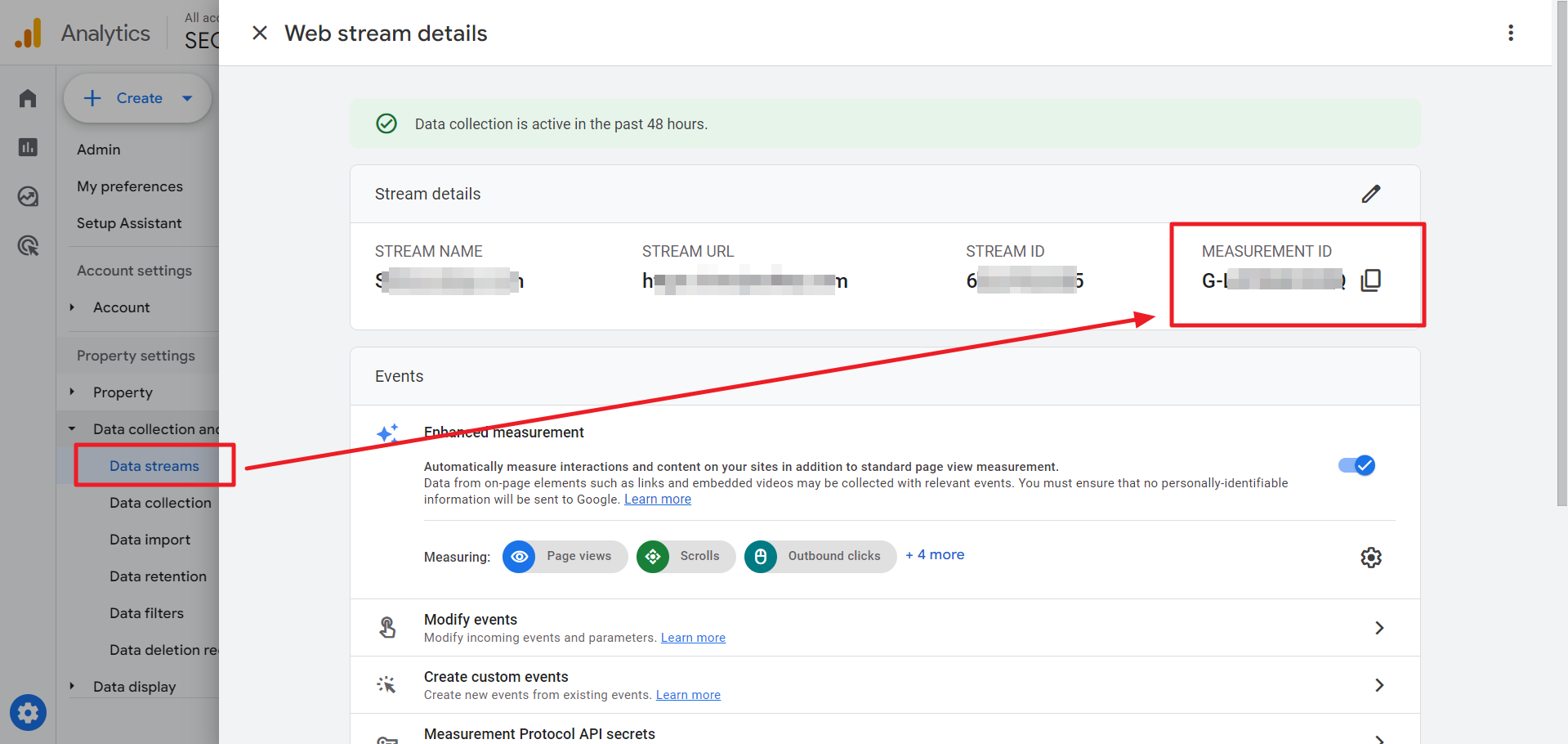Click the green data collection check icon
The width and height of the screenshot is (1568, 744).
pyautogui.click(x=386, y=123)
